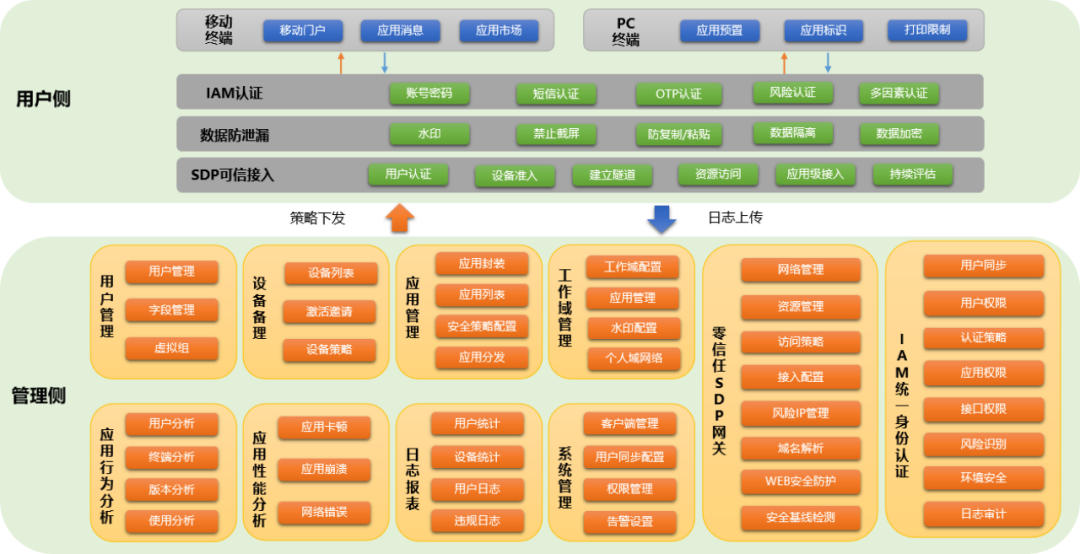The width and height of the screenshot is (1080, 554).
Task: Click WEB安全防护 in the 零信任SDP网关 group
Action: point(800,481)
